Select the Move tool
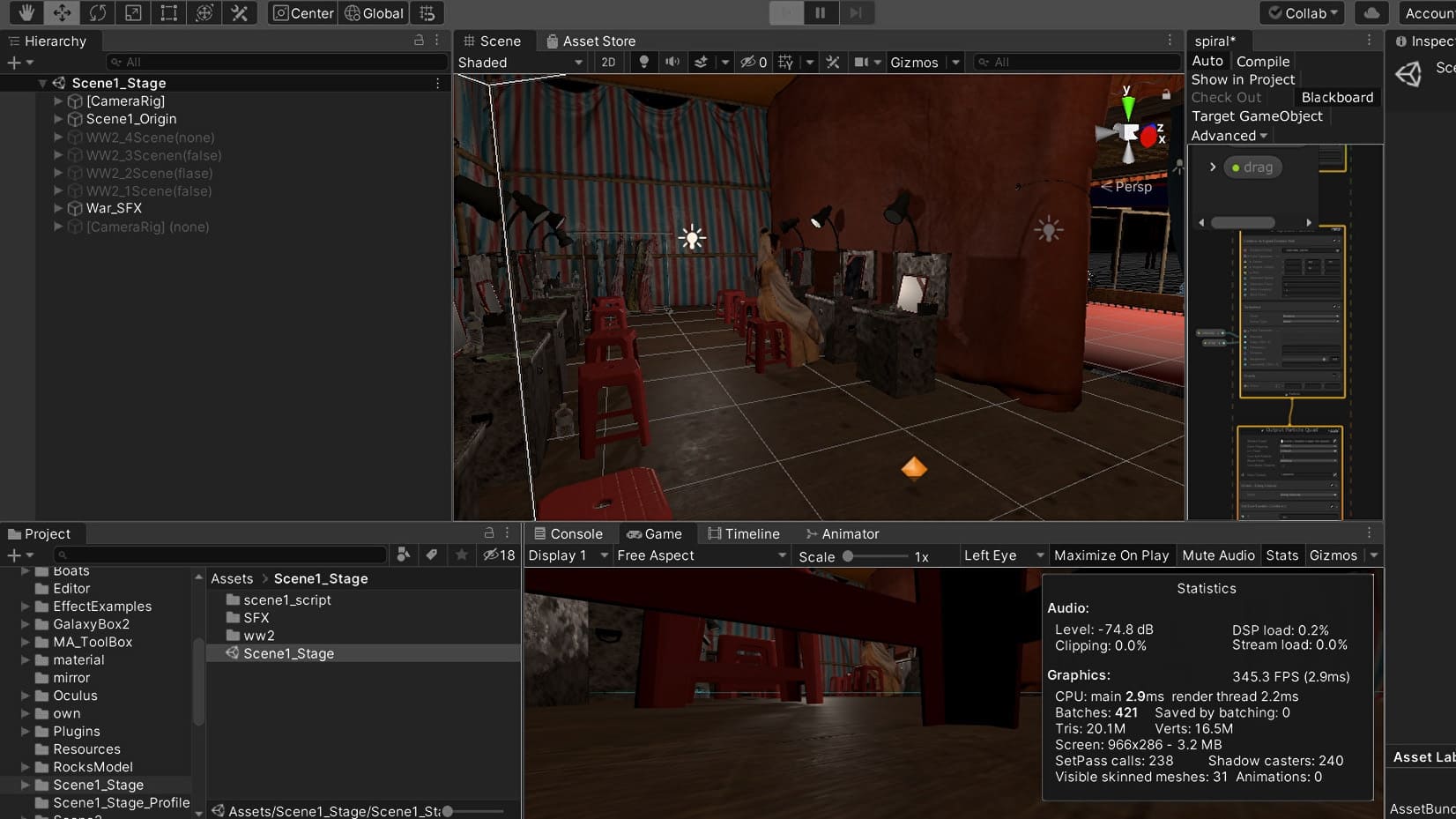Image resolution: width=1456 pixels, height=819 pixels. (62, 12)
